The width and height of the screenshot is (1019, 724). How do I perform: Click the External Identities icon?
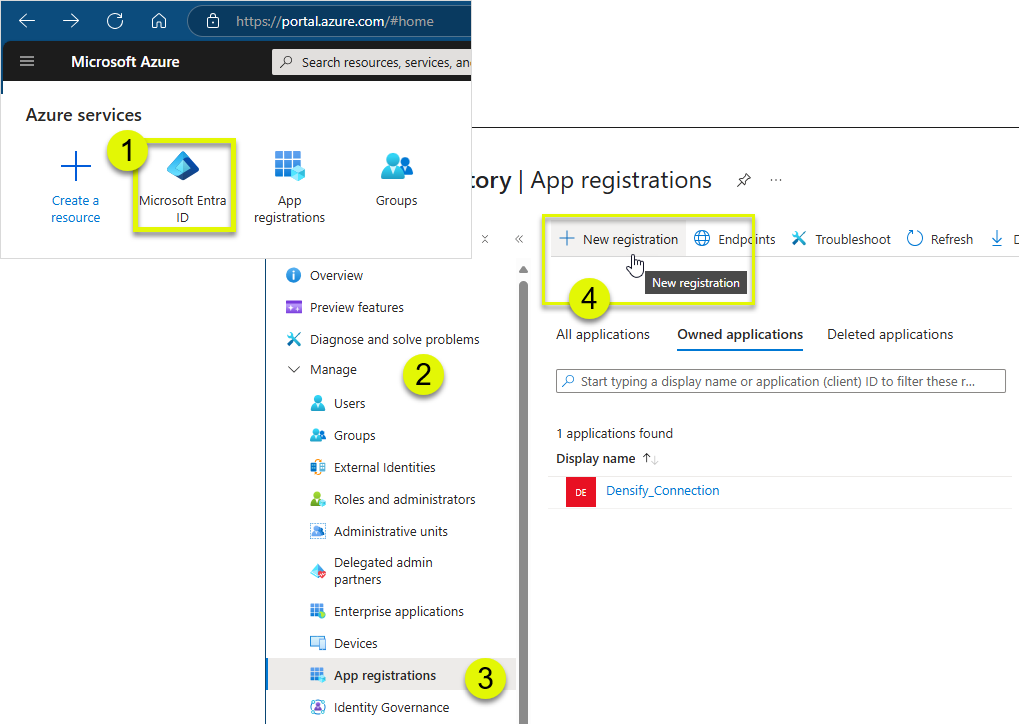click(x=318, y=467)
